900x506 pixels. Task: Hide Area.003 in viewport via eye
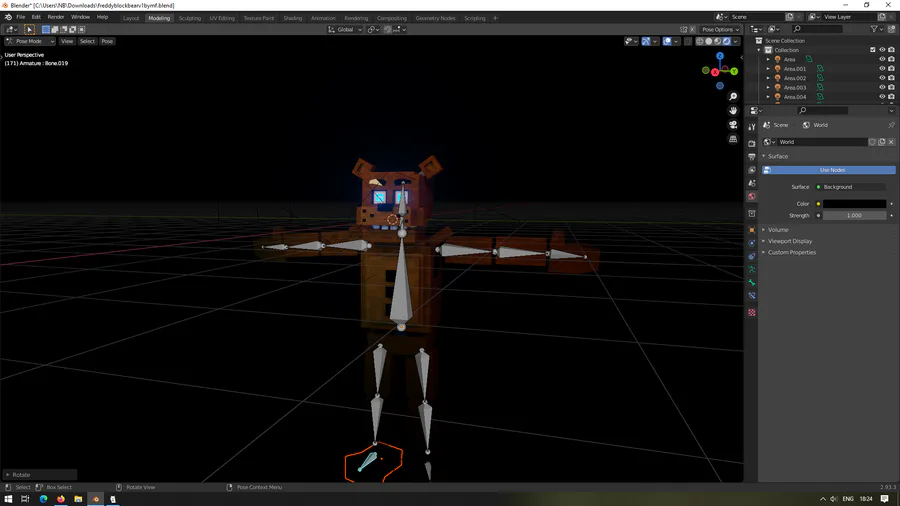coord(882,87)
